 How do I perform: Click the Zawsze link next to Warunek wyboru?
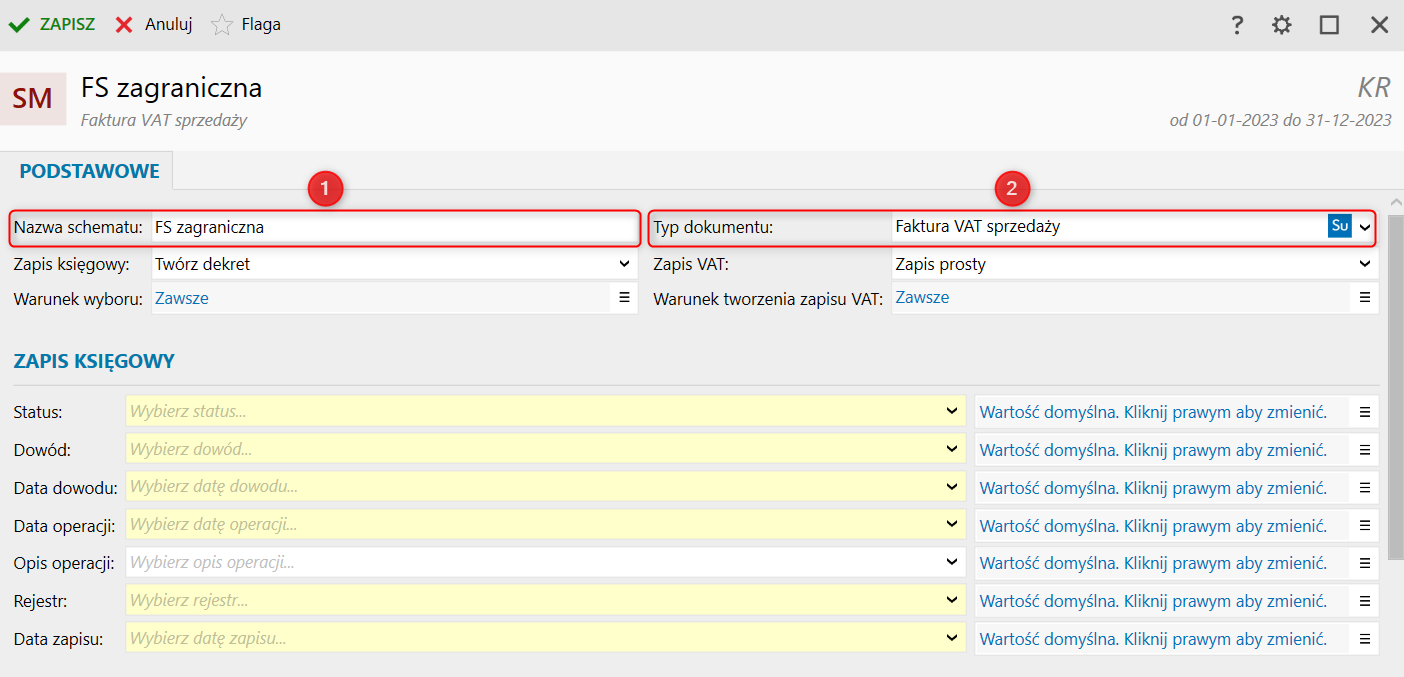[x=182, y=298]
